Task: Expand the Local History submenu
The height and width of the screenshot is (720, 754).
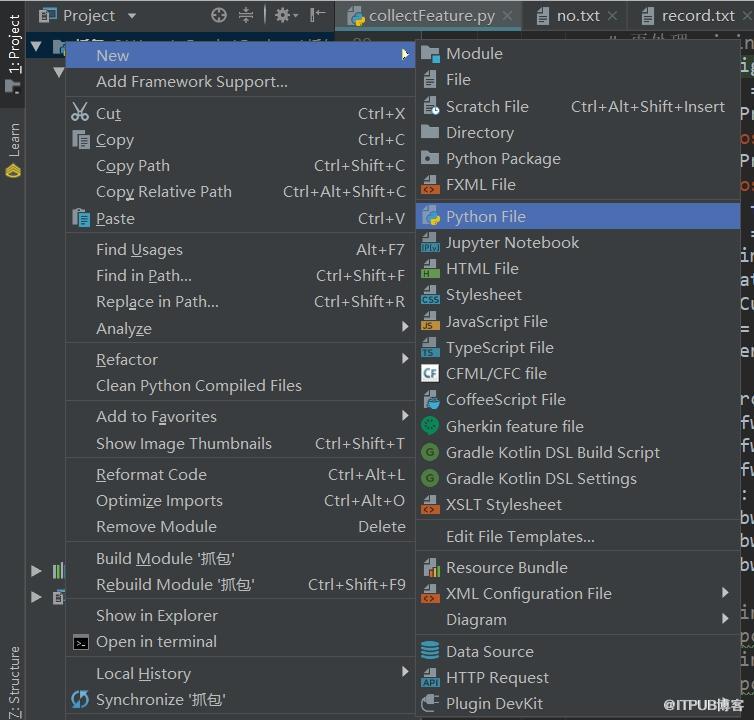Action: pyautogui.click(x=405, y=671)
